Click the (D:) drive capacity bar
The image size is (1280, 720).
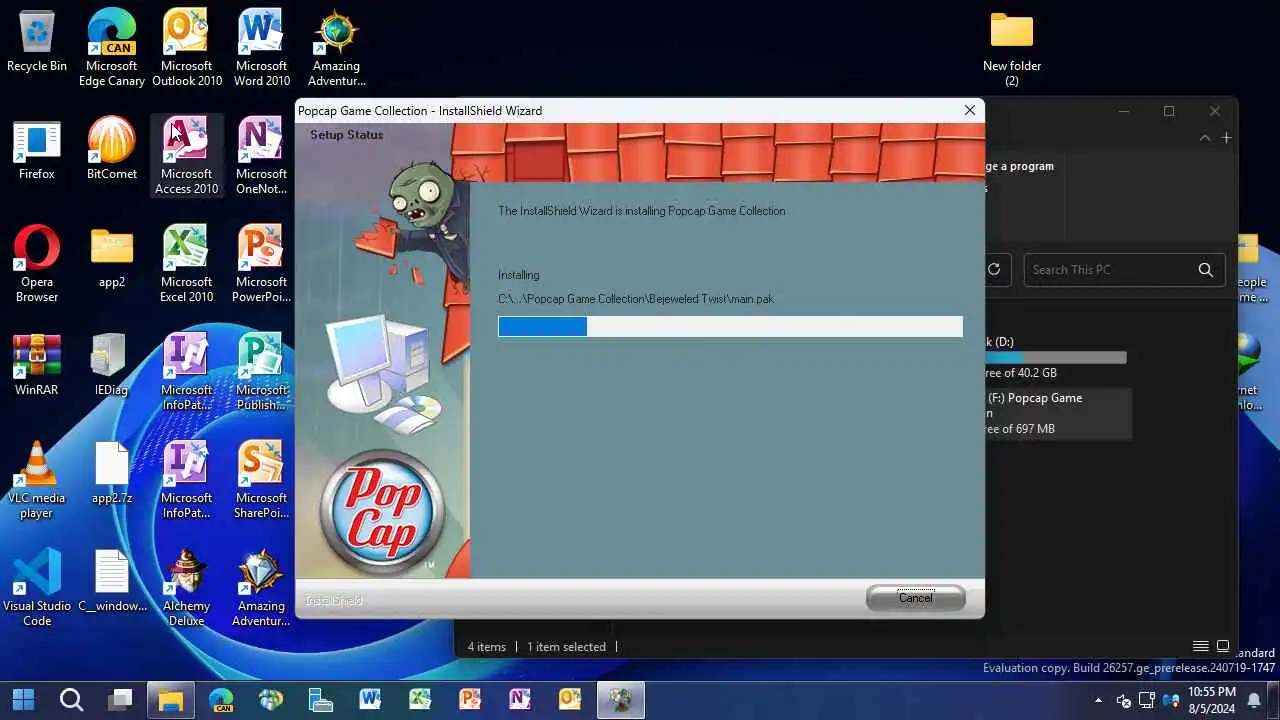pos(1056,357)
